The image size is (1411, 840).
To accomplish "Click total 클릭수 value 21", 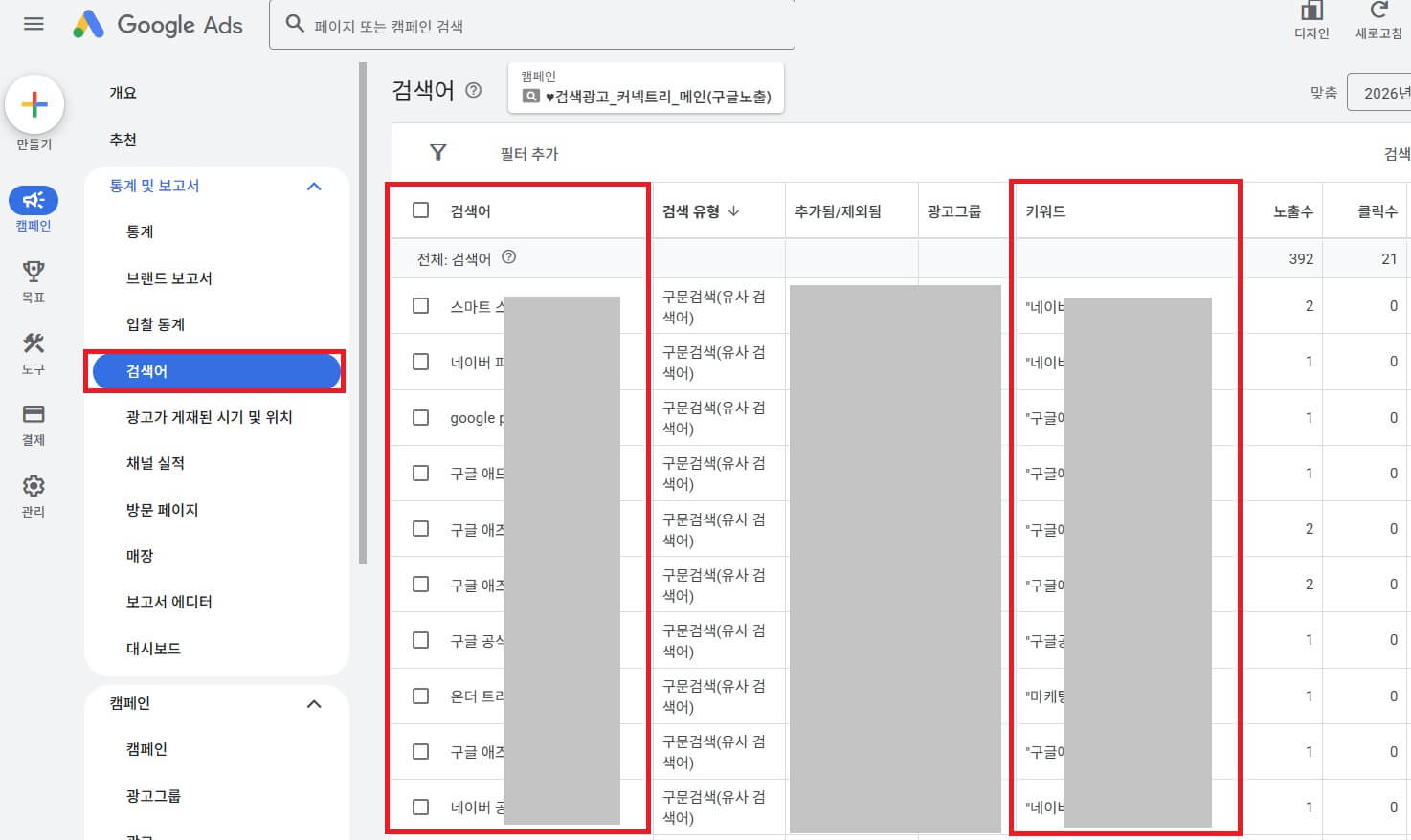I will click(x=1389, y=258).
